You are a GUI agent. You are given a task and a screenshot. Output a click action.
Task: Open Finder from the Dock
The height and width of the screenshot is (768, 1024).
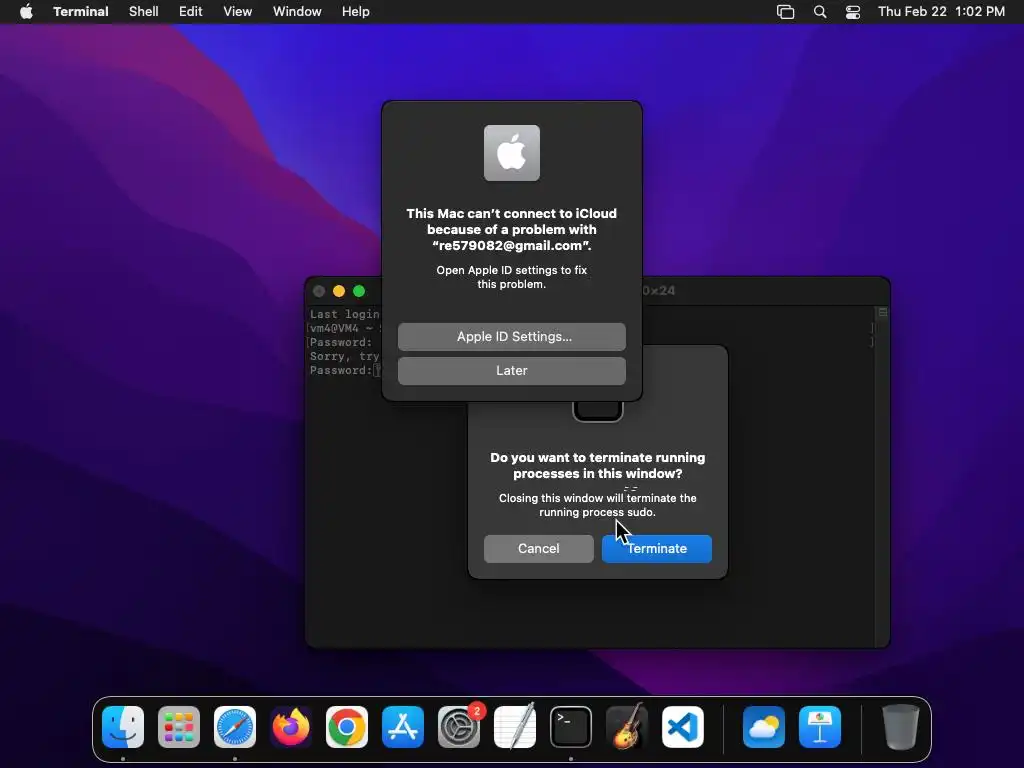click(x=123, y=727)
